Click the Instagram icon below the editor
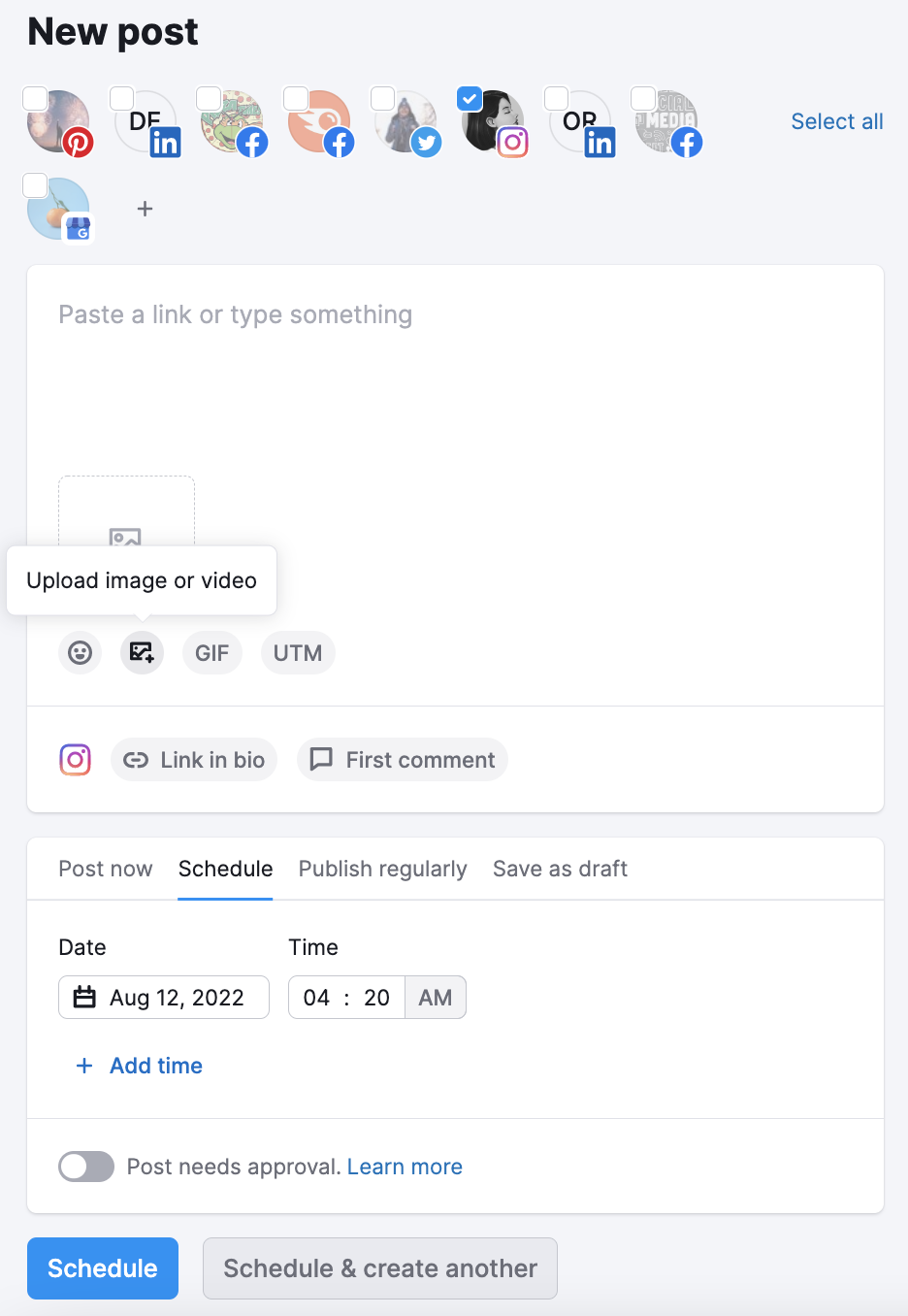This screenshot has height=1316, width=908. (76, 760)
